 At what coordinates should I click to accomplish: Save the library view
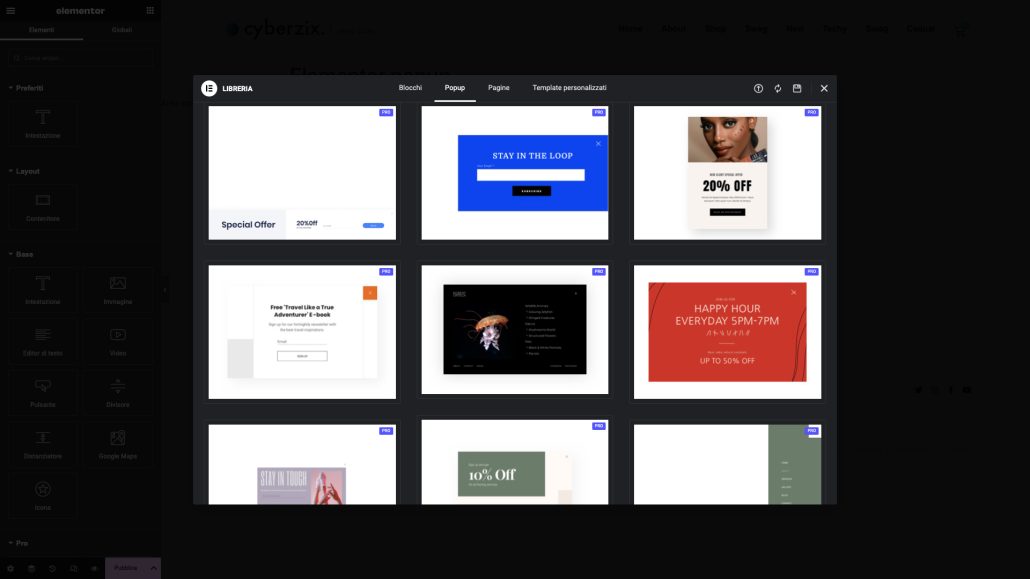point(797,88)
